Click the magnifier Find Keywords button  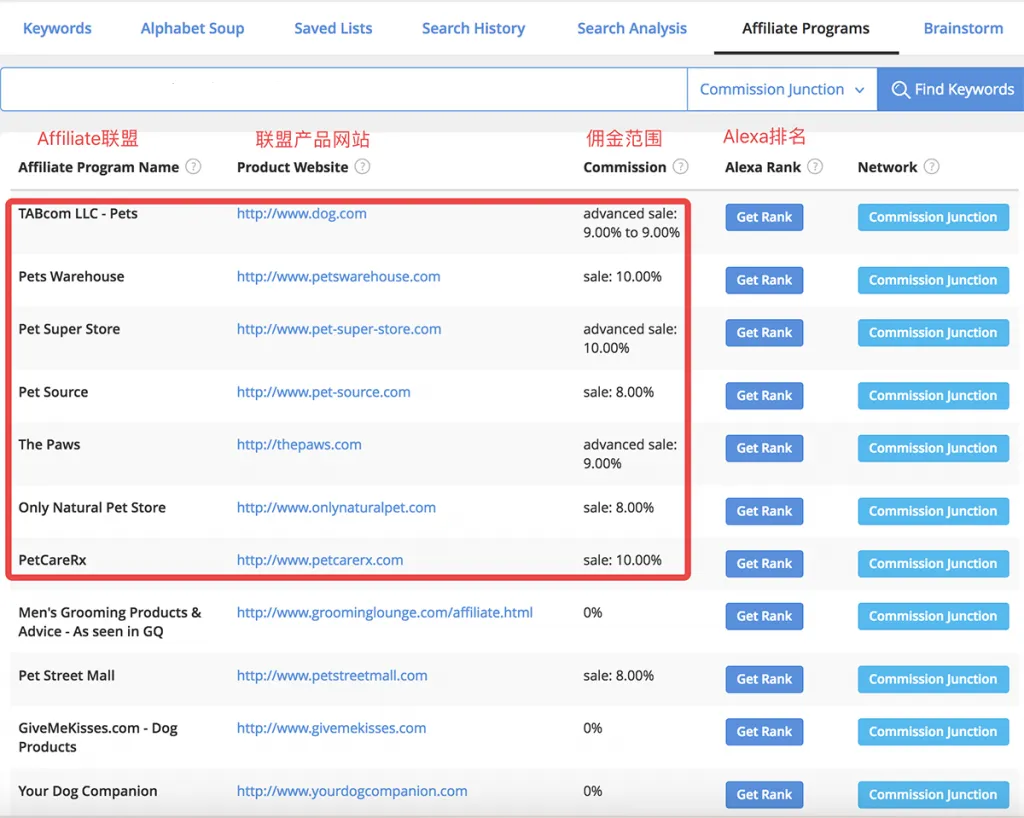(951, 89)
